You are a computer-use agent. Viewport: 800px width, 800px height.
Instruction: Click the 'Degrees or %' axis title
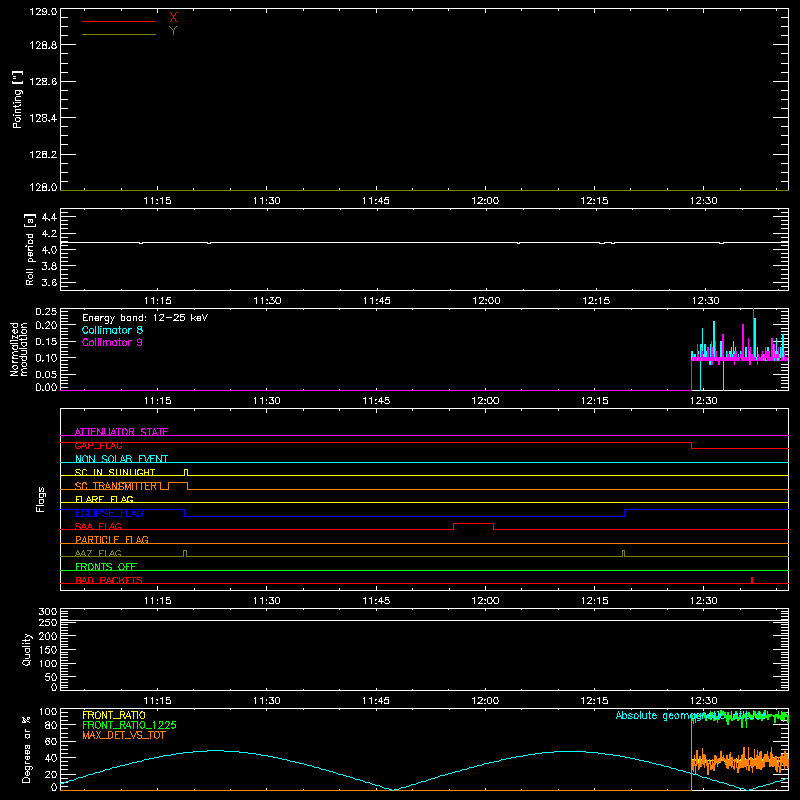pyautogui.click(x=27, y=749)
